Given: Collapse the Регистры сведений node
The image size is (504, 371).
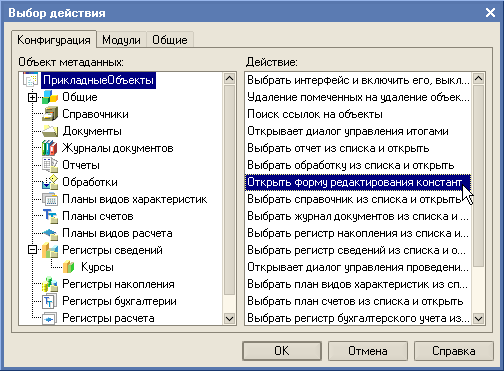Looking at the screenshot, I should (32, 250).
